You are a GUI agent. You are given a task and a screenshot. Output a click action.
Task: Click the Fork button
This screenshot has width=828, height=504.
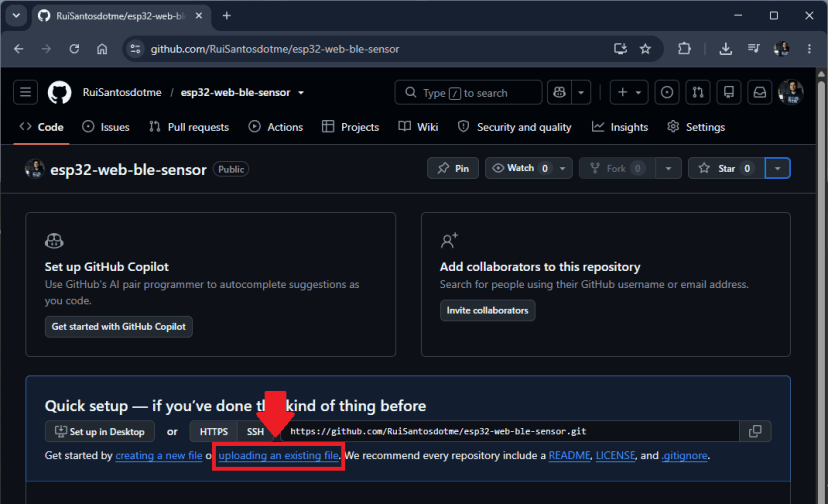[617, 169]
